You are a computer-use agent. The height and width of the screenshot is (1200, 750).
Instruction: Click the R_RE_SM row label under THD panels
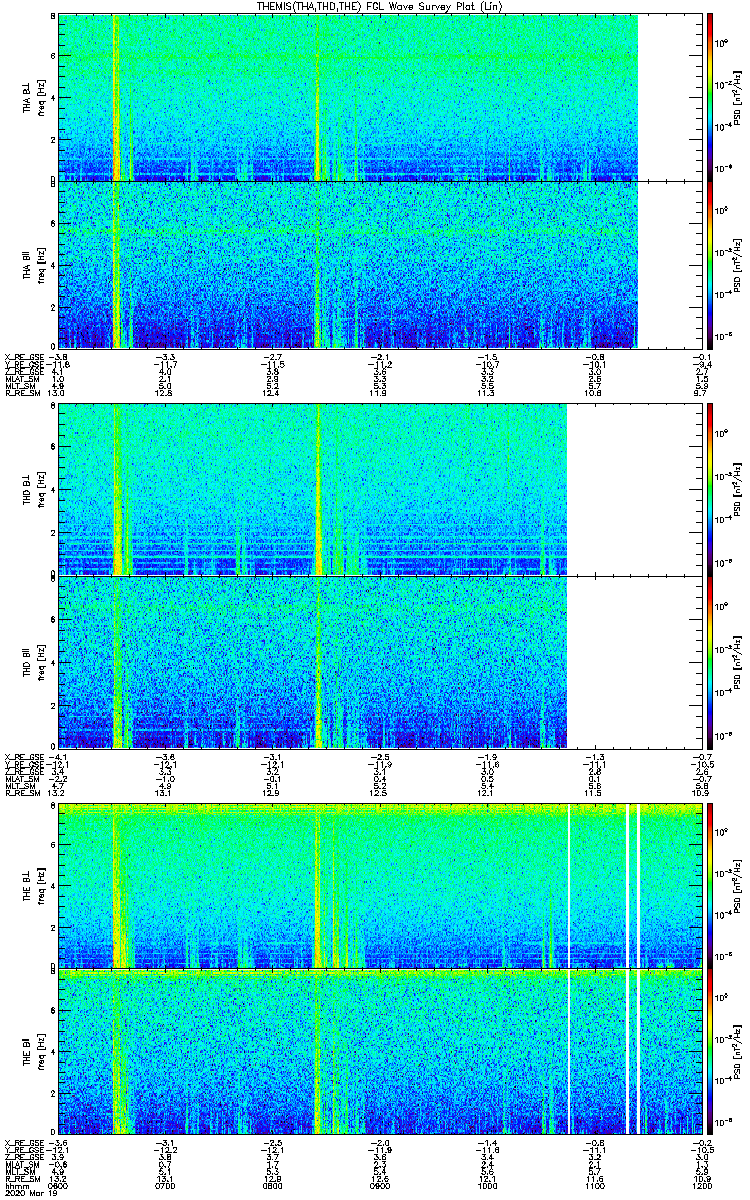point(23,791)
